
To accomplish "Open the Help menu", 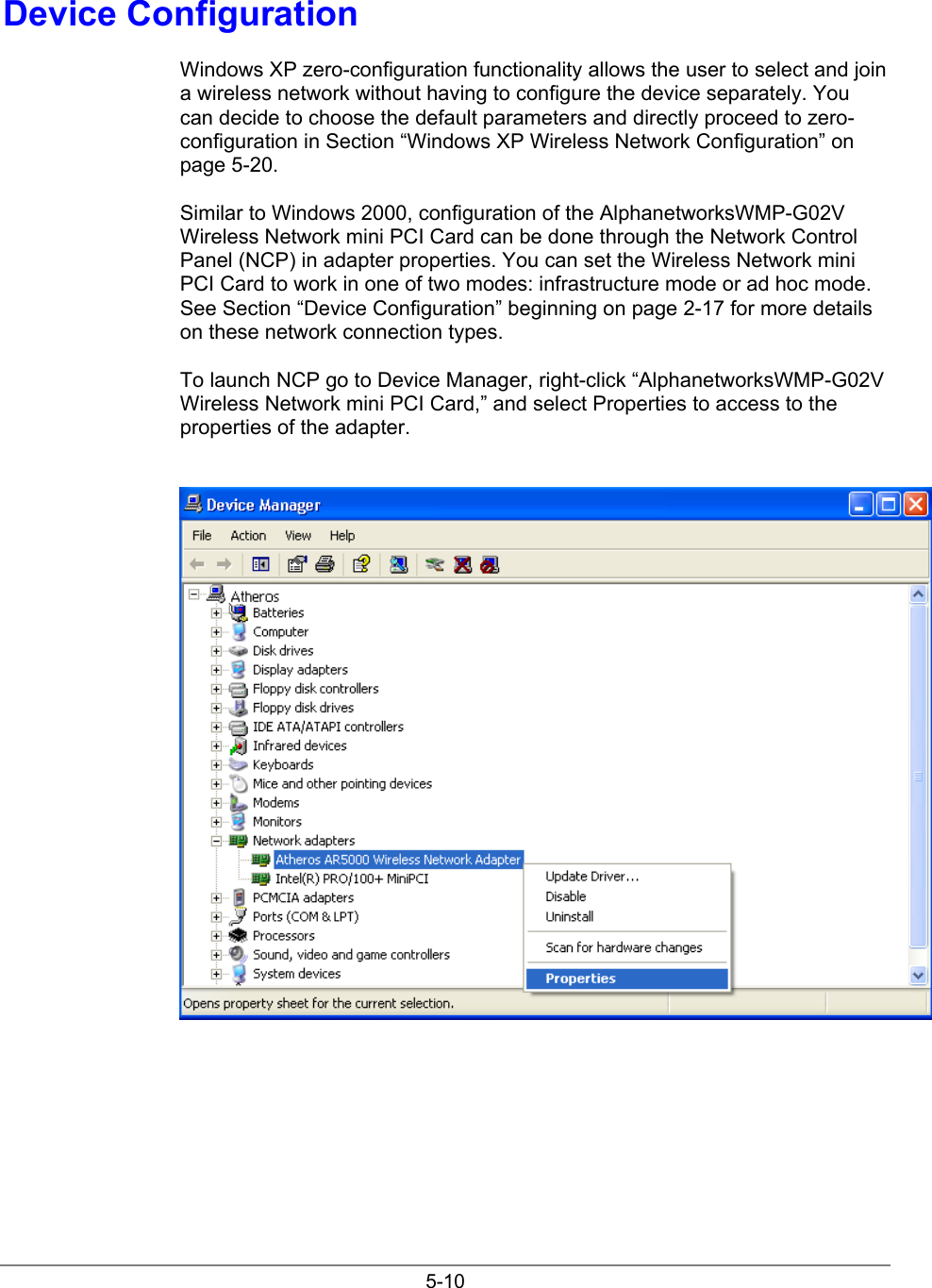I will pyautogui.click(x=342, y=535).
